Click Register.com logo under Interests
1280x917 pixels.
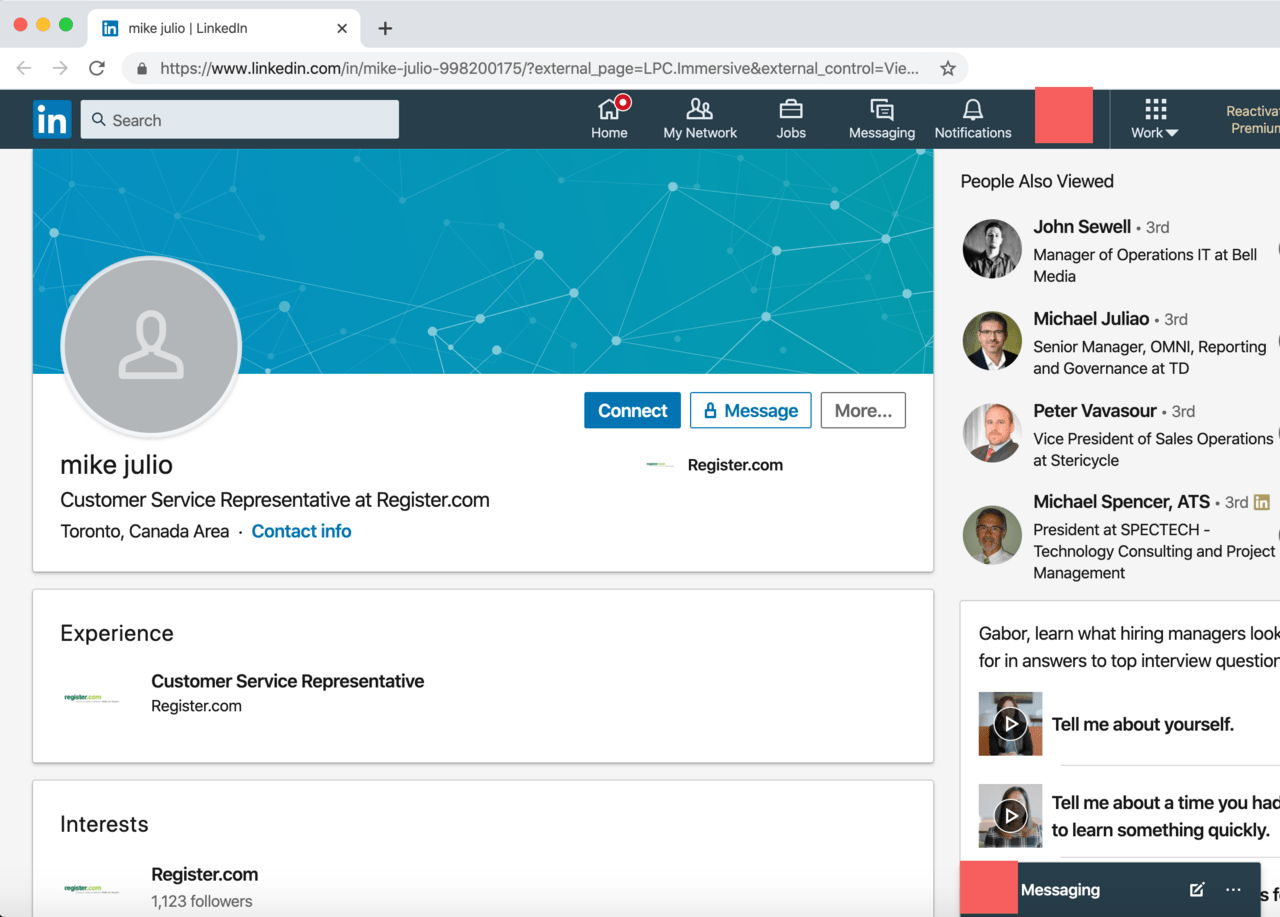pyautogui.click(x=91, y=887)
